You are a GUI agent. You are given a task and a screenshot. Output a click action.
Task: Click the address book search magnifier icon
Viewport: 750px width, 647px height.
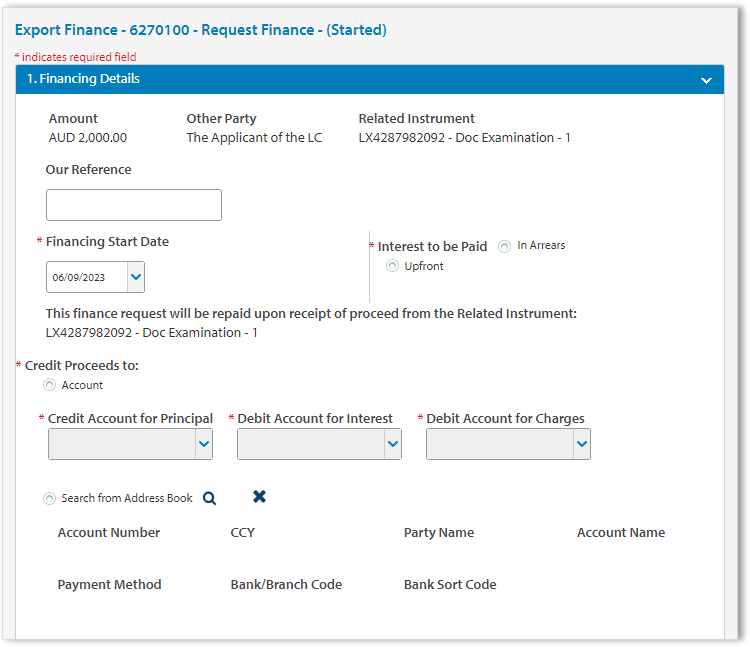[x=209, y=498]
